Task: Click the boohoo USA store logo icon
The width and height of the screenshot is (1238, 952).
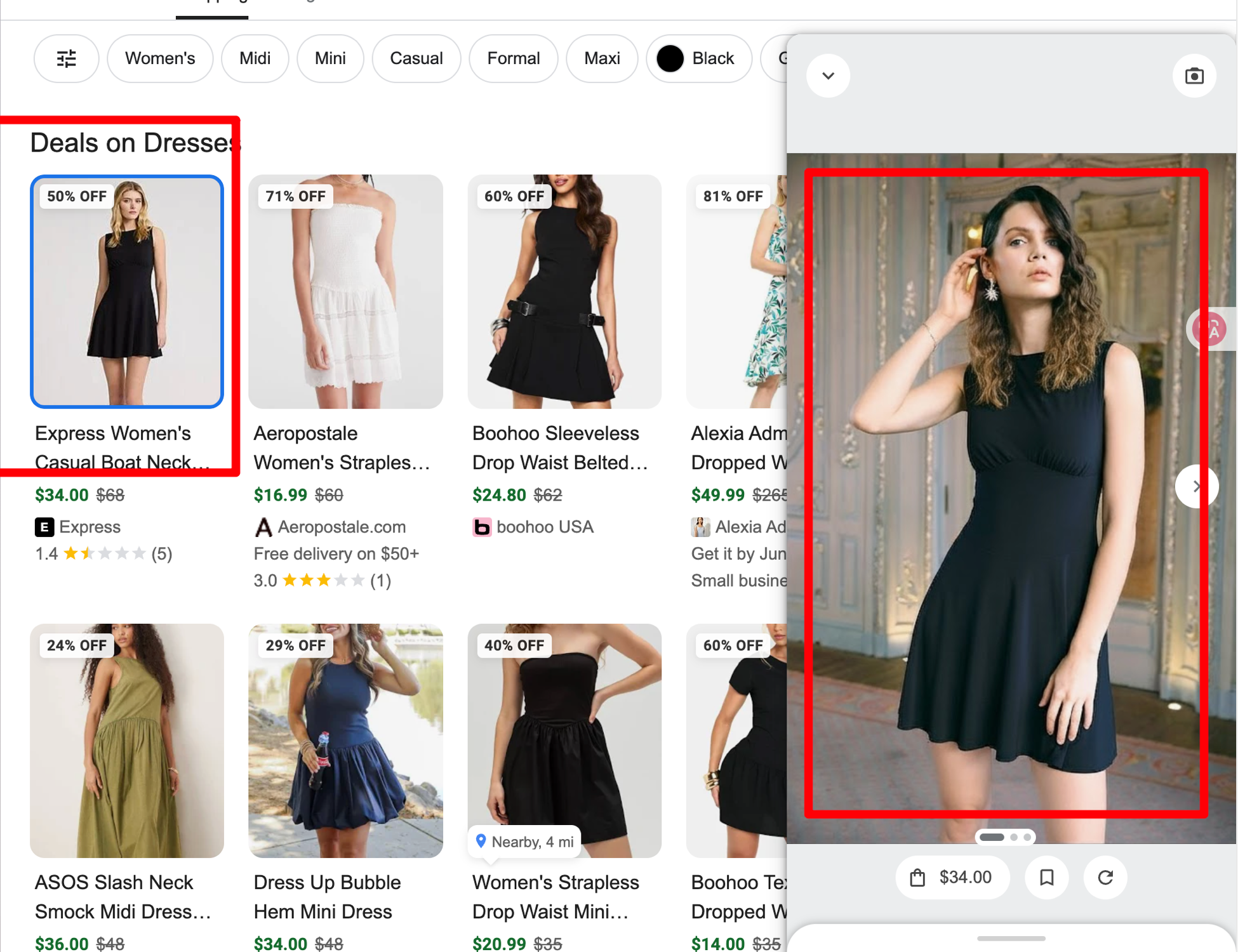Action: click(x=482, y=527)
